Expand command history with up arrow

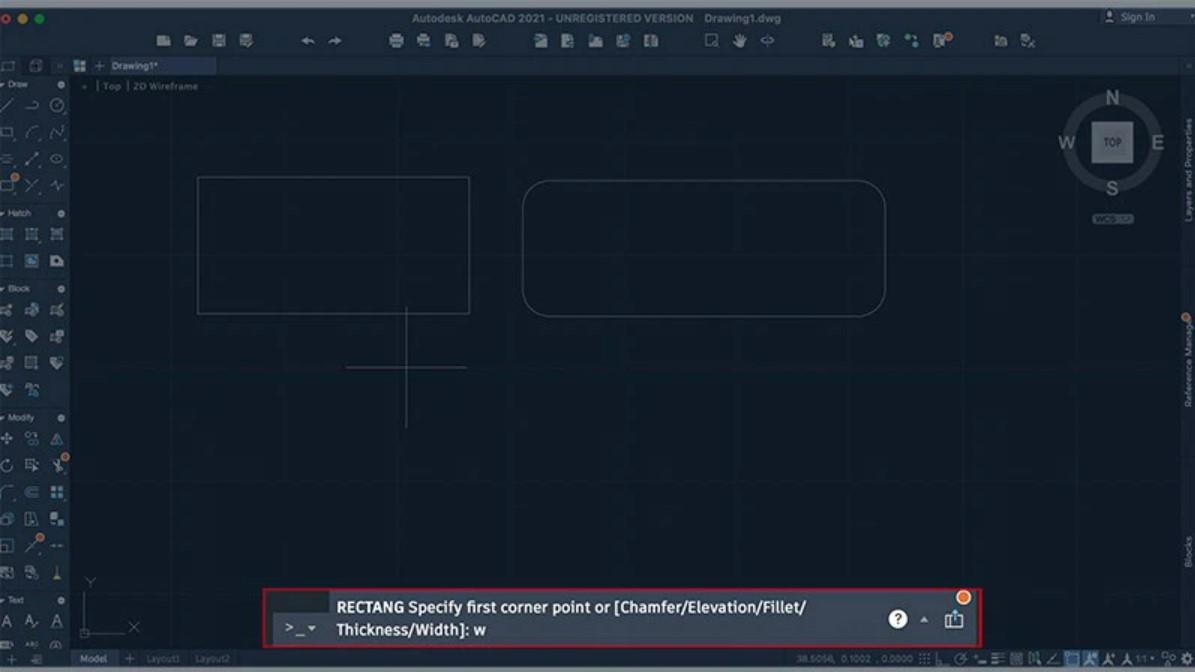point(924,619)
